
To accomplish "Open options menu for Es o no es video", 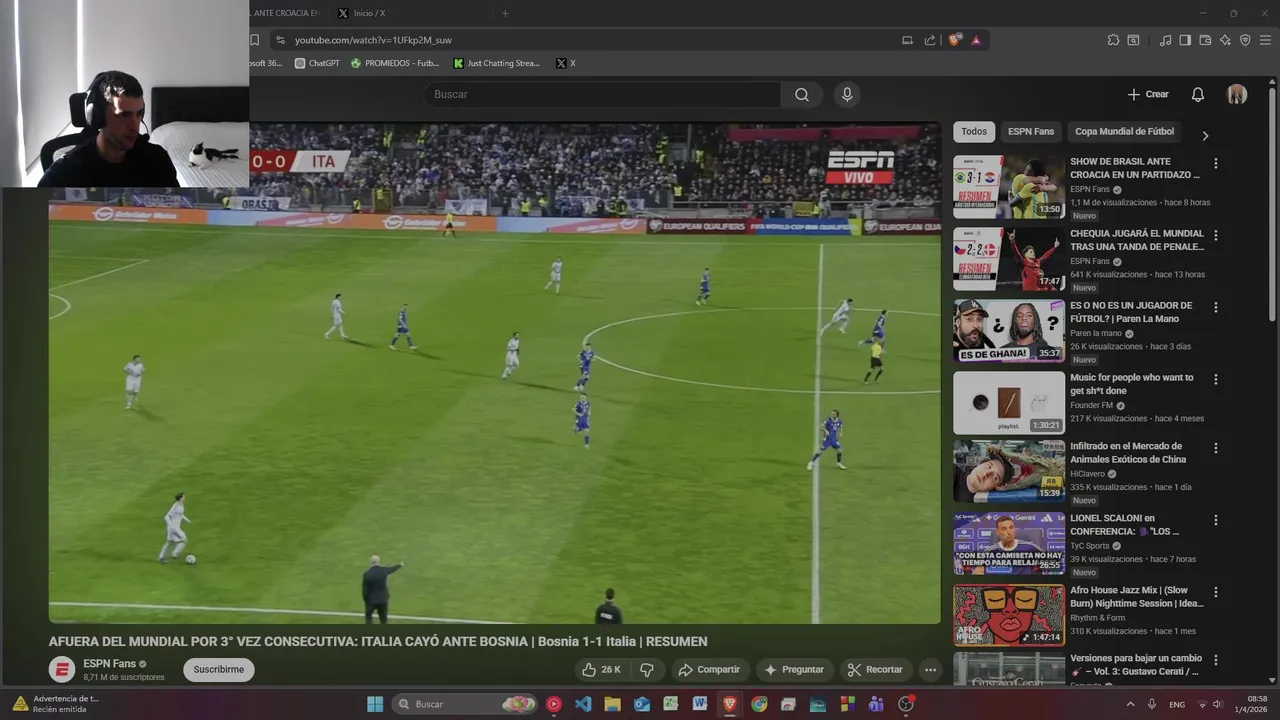I will pos(1216,307).
